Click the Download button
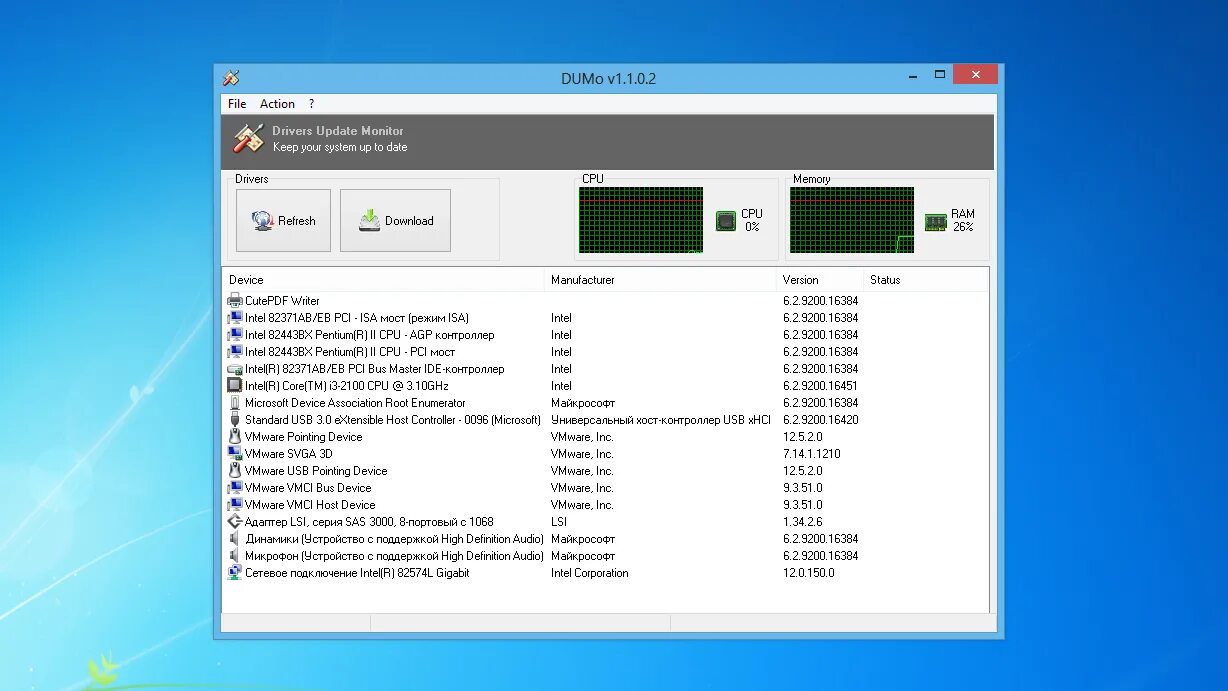Screen dimensions: 1228x691 [395, 220]
